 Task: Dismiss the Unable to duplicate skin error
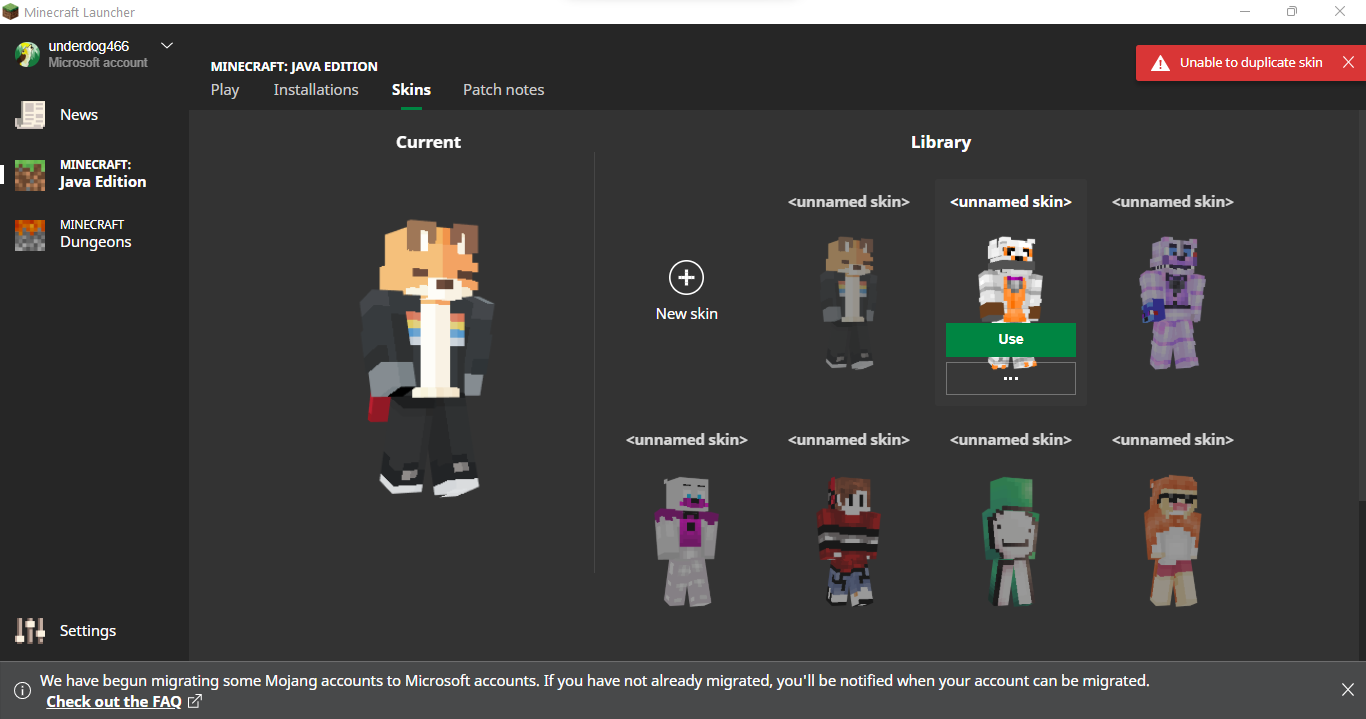(1348, 62)
